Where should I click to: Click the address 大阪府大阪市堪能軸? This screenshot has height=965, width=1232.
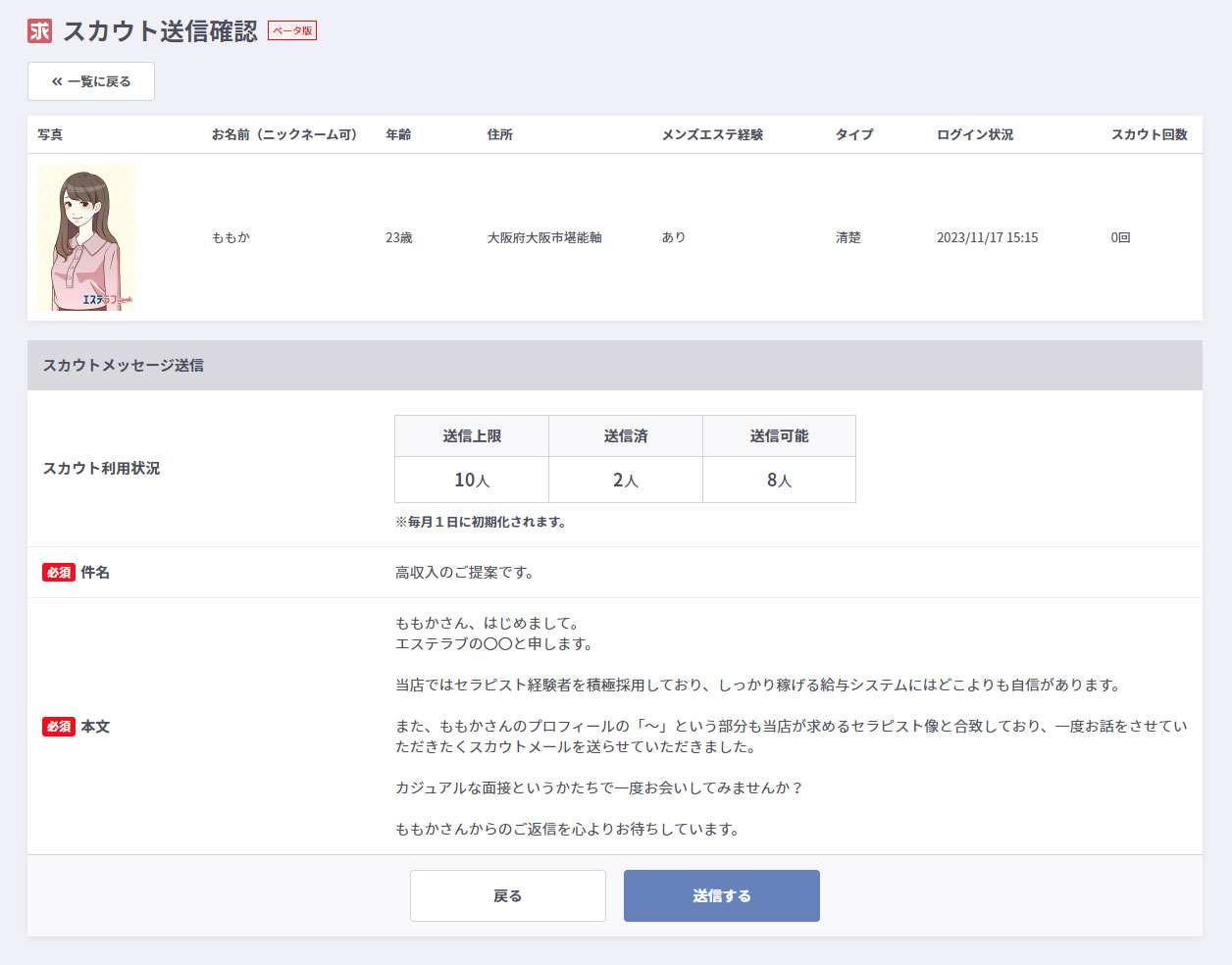point(544,237)
